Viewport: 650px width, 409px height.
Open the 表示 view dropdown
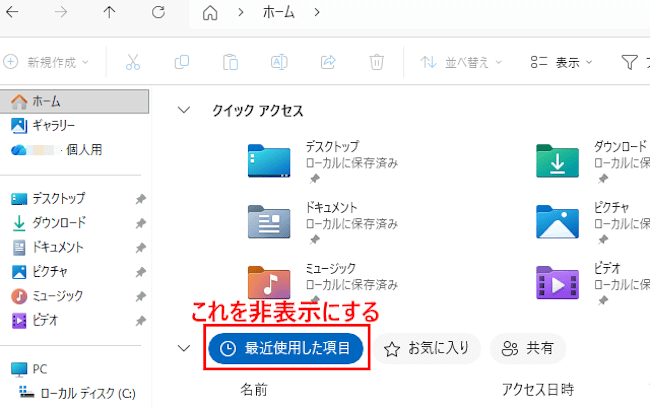(562, 62)
